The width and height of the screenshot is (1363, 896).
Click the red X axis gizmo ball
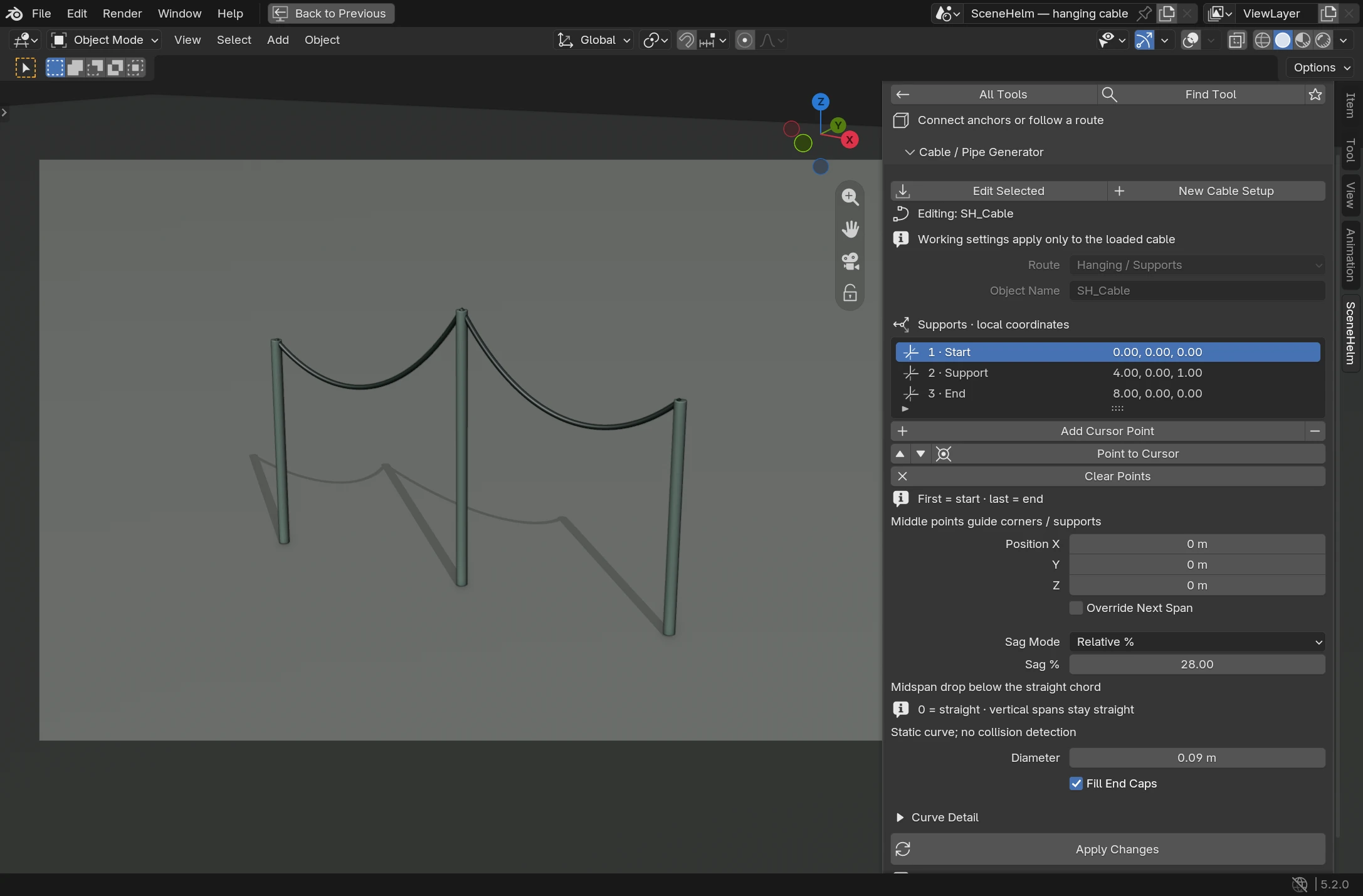coord(850,140)
